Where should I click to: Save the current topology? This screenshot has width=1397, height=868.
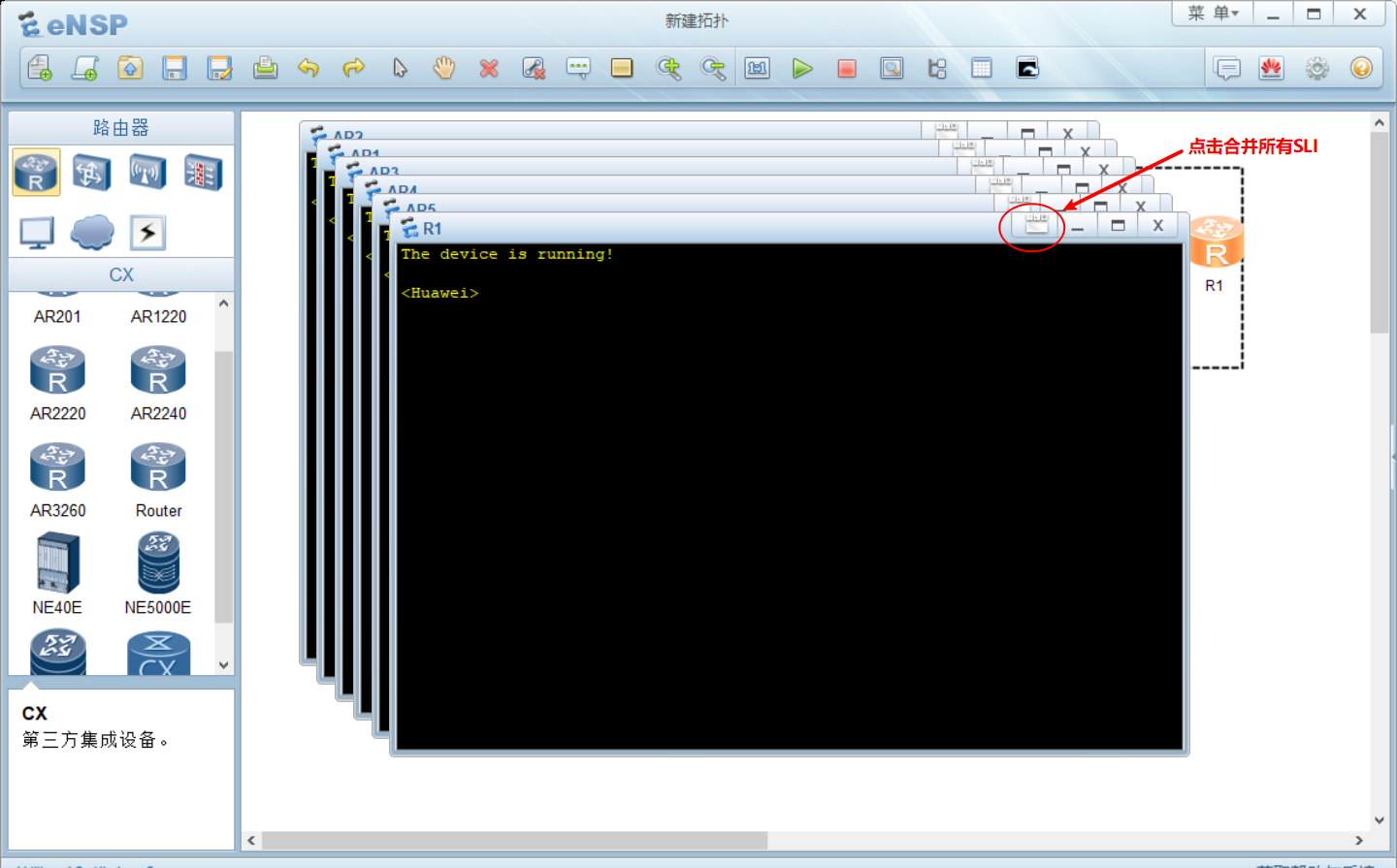pyautogui.click(x=175, y=68)
